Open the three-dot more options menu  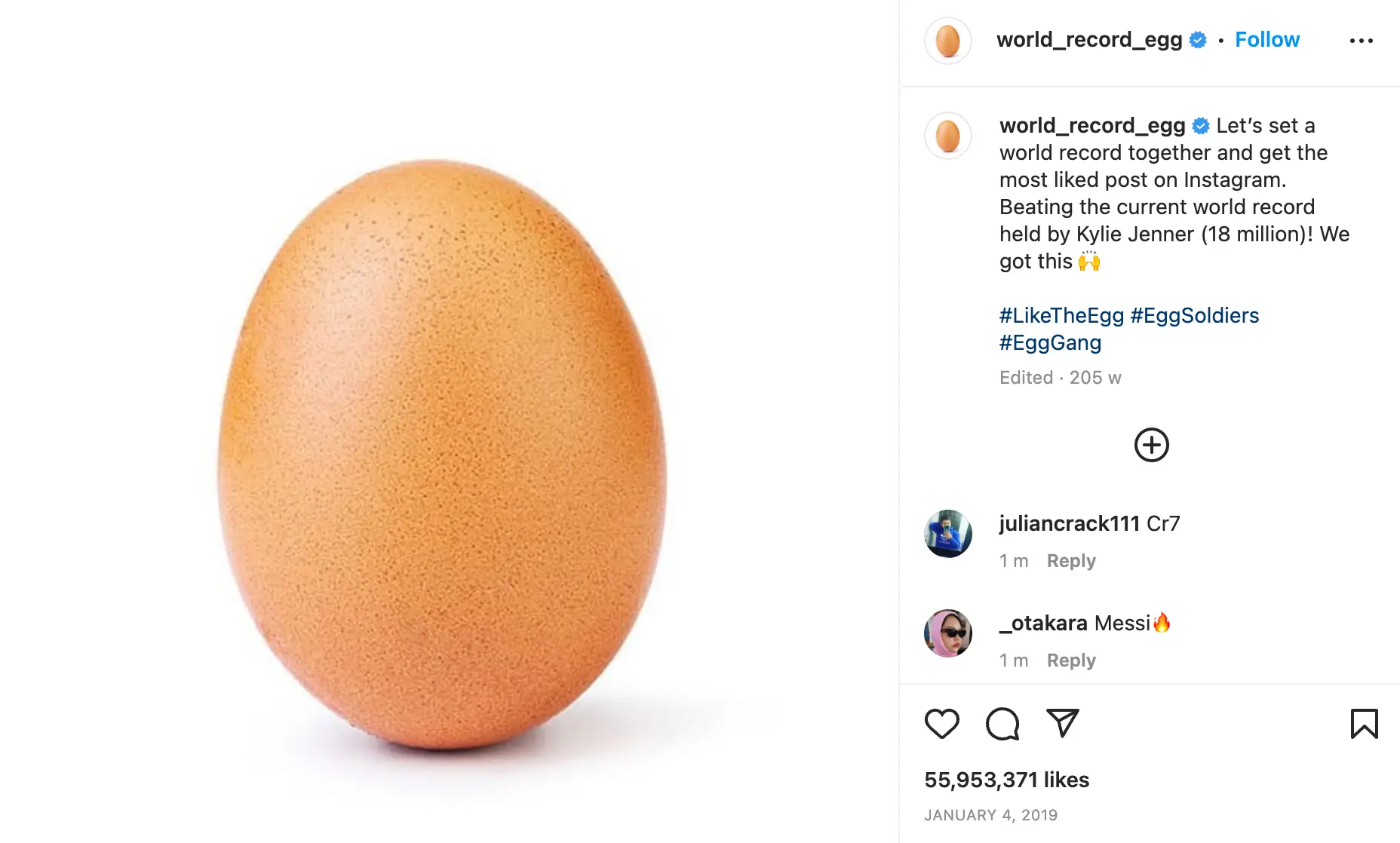coord(1361,41)
